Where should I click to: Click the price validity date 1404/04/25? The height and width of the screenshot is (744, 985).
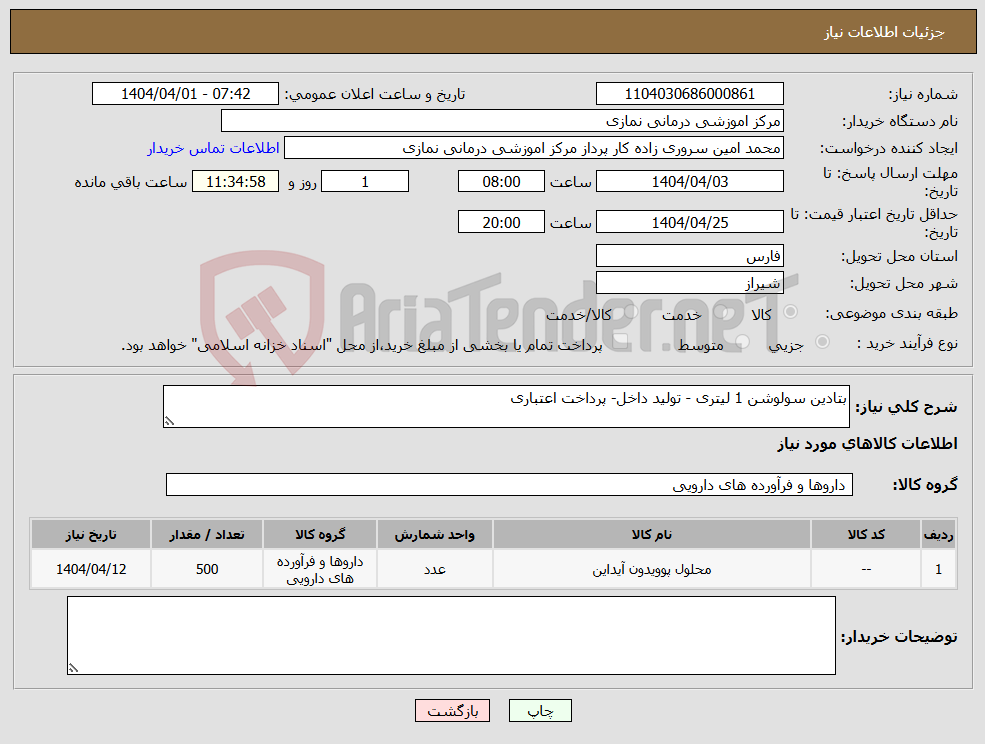coord(690,222)
